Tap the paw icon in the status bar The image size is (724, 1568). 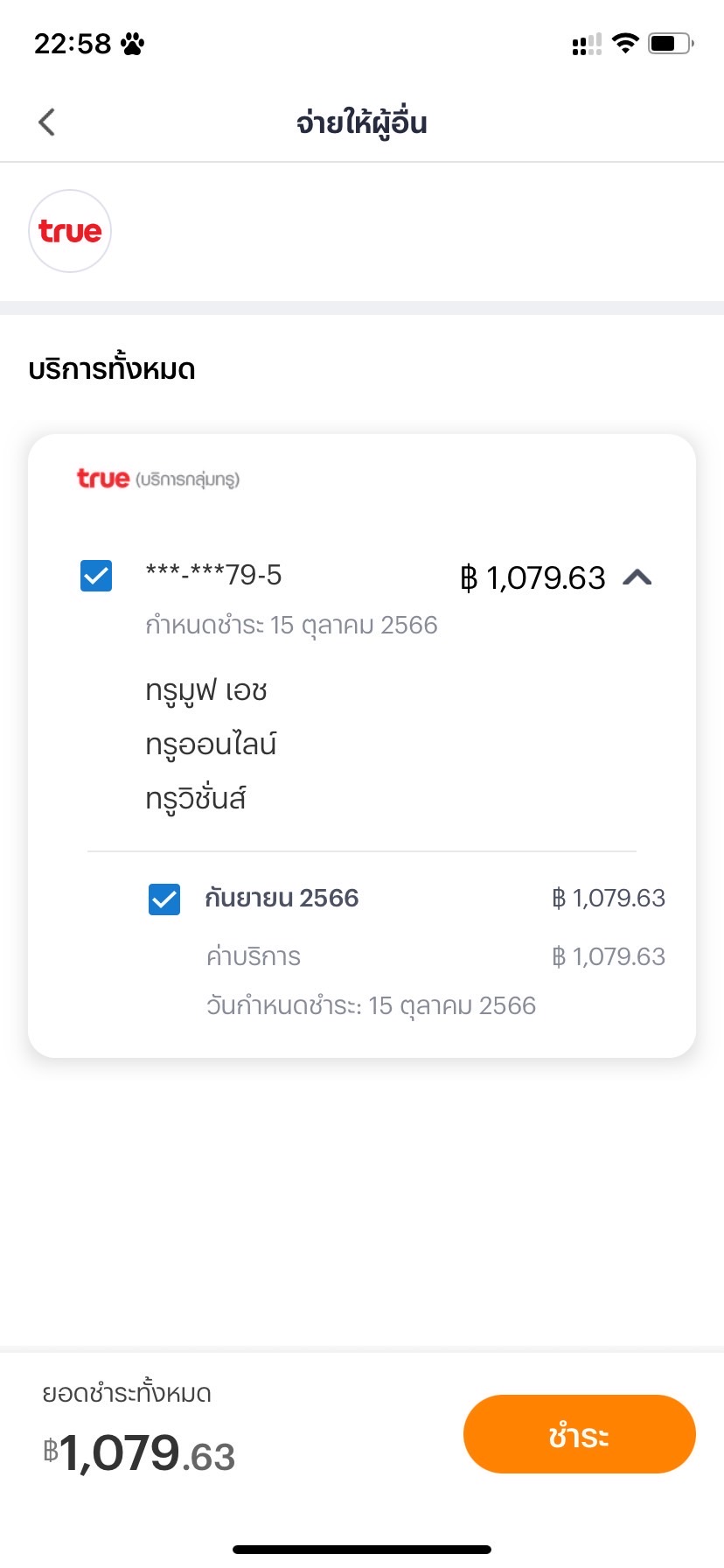(133, 44)
